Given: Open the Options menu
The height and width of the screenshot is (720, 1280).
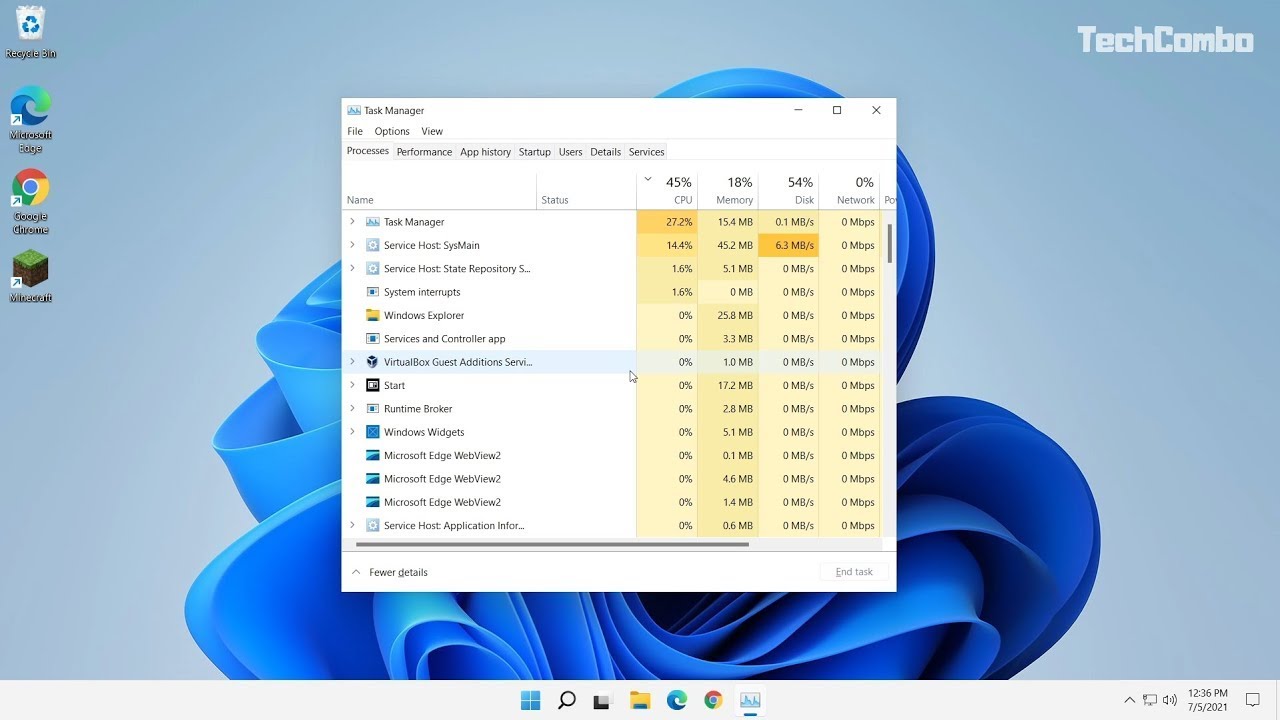Looking at the screenshot, I should pos(392,131).
